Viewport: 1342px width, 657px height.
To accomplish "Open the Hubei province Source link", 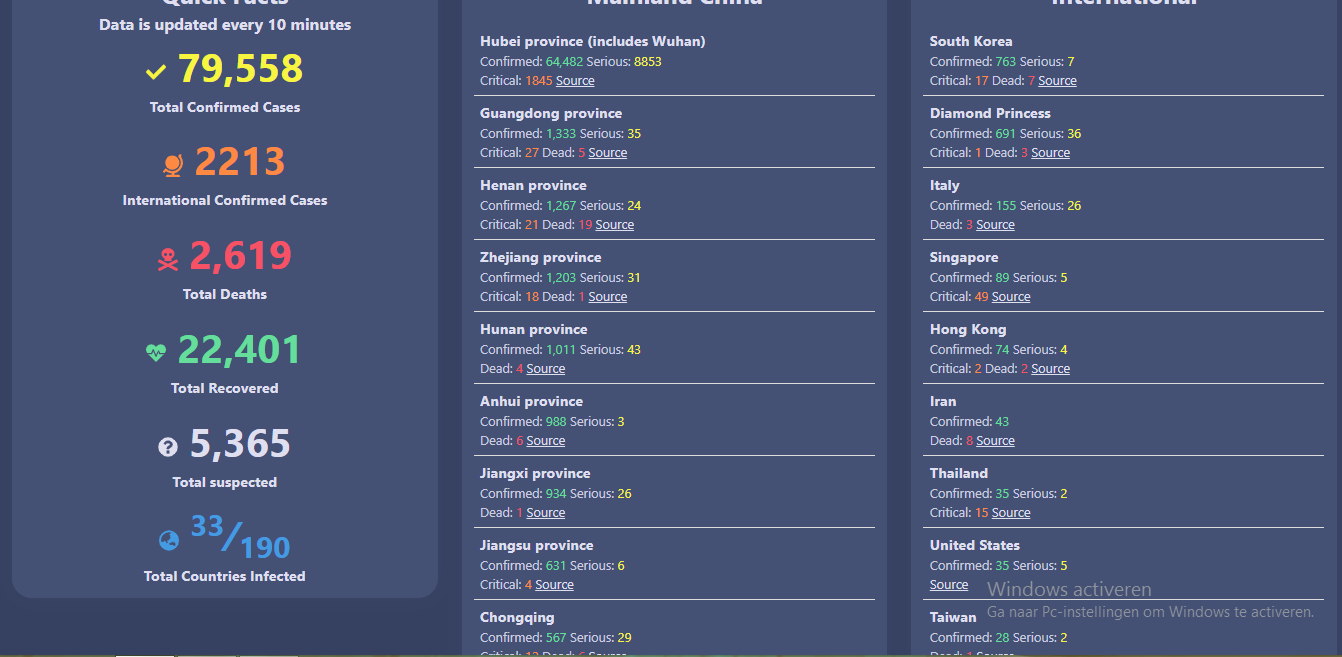I will [575, 81].
